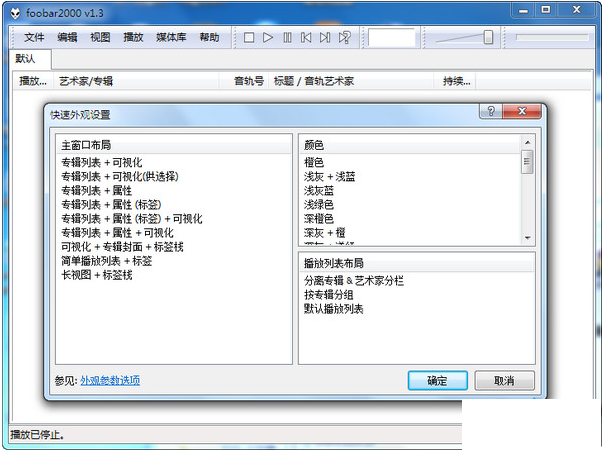Viewport: 604px width, 453px height.
Task: Select layout 专辑列表 + 可视化(供选择)
Action: (x=120, y=176)
